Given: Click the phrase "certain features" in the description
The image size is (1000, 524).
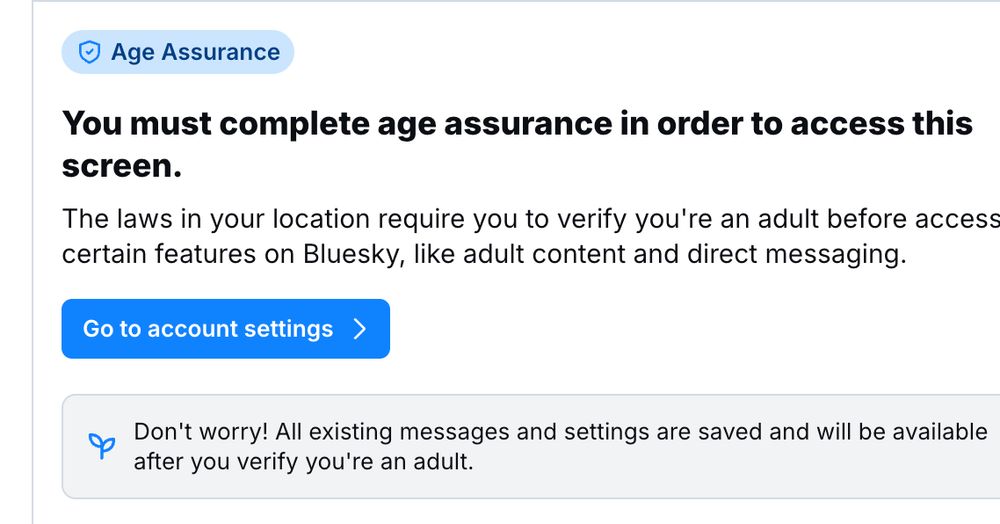Looking at the screenshot, I should coord(159,254).
